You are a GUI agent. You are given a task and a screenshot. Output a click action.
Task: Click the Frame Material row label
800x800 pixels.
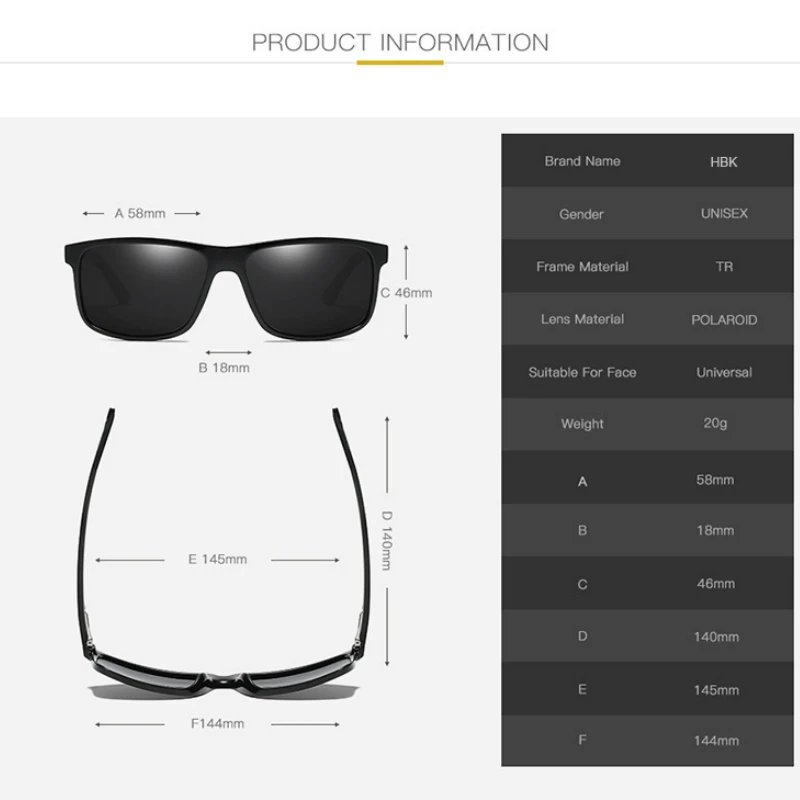[x=582, y=267]
